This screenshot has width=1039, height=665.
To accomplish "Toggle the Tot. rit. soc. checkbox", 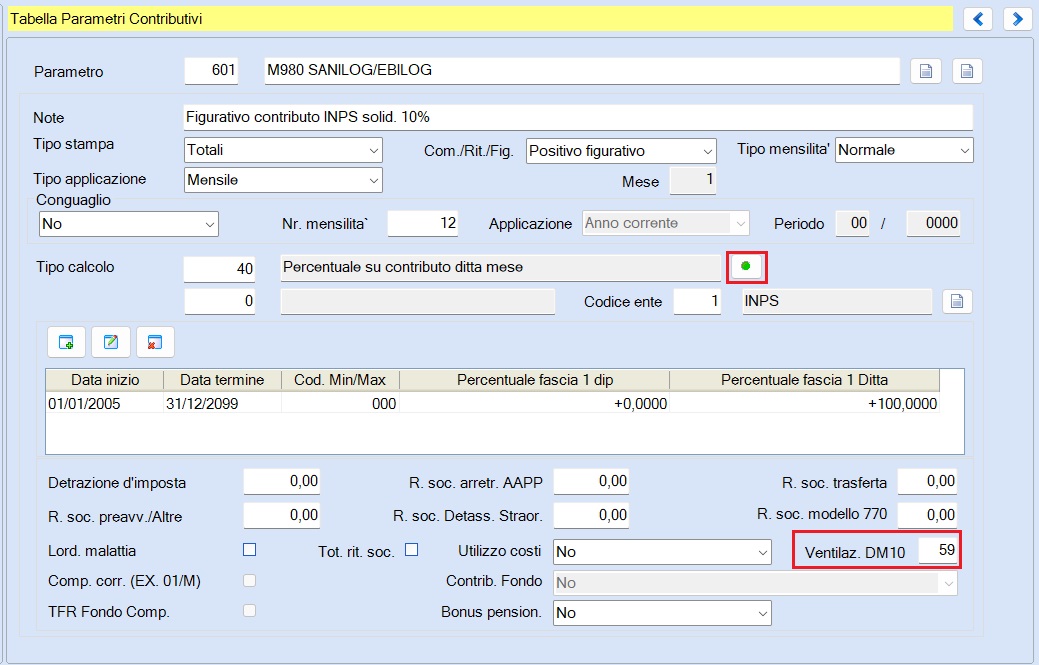I will click(x=411, y=550).
